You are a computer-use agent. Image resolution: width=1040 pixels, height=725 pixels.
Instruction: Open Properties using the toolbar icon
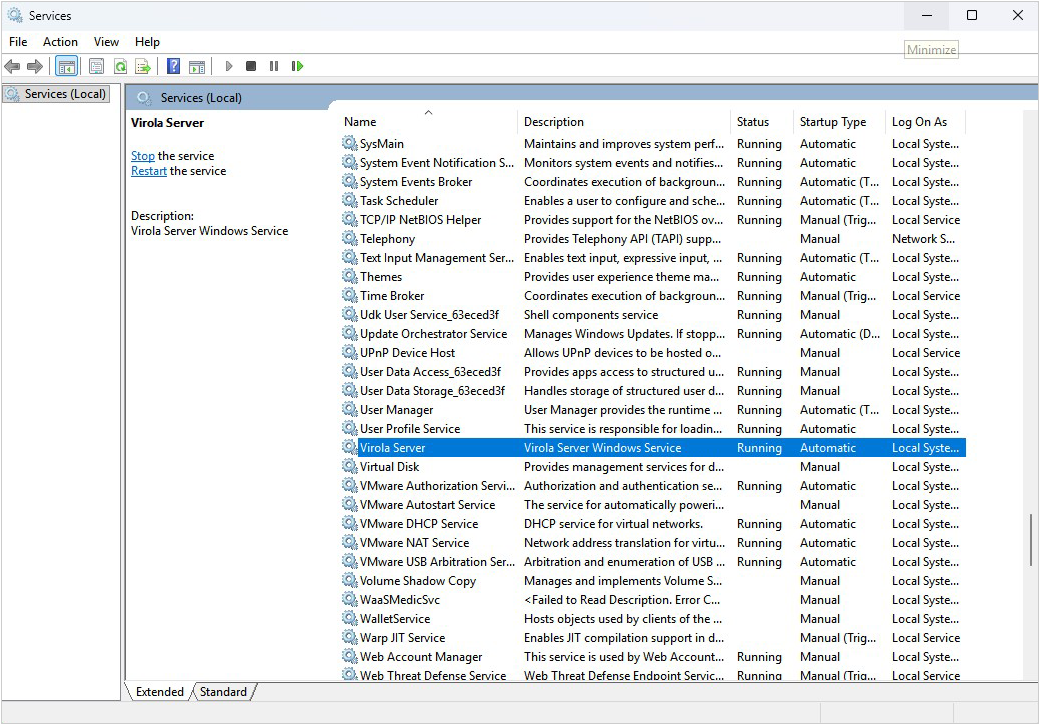(96, 66)
